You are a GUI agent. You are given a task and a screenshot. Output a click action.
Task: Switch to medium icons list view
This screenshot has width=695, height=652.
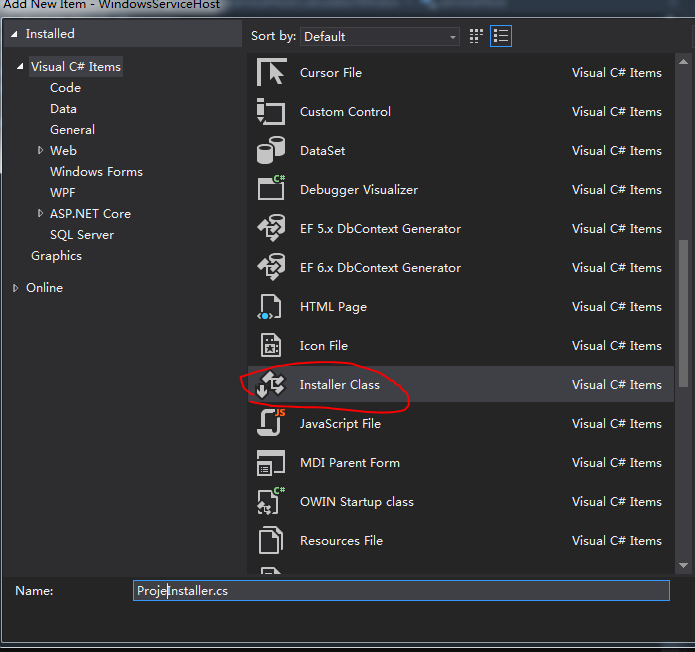click(x=501, y=36)
